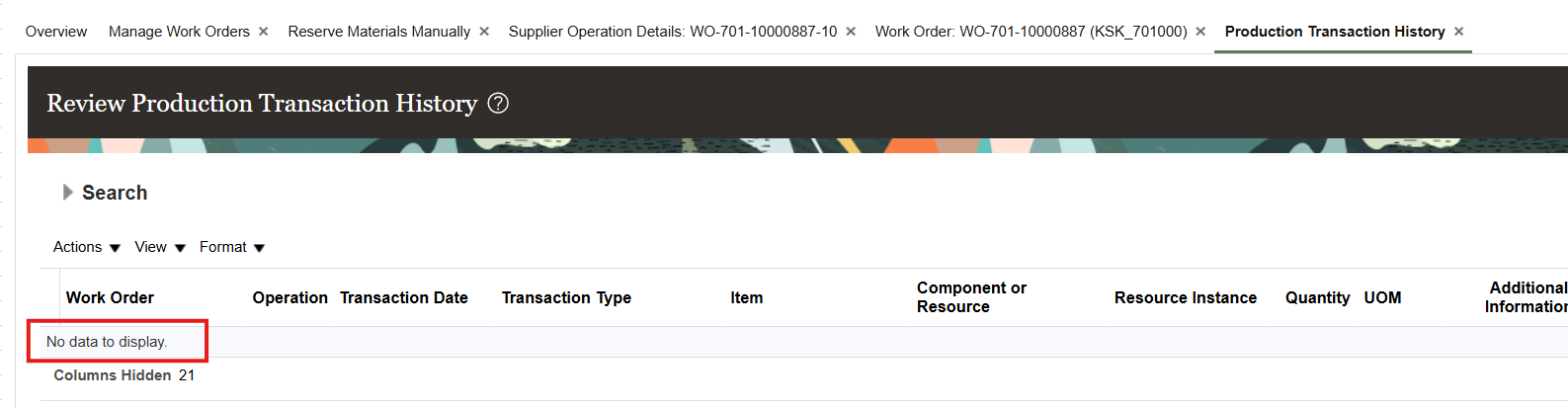The height and width of the screenshot is (408, 1568).
Task: Click the Quantity column header
Action: pos(1317,297)
